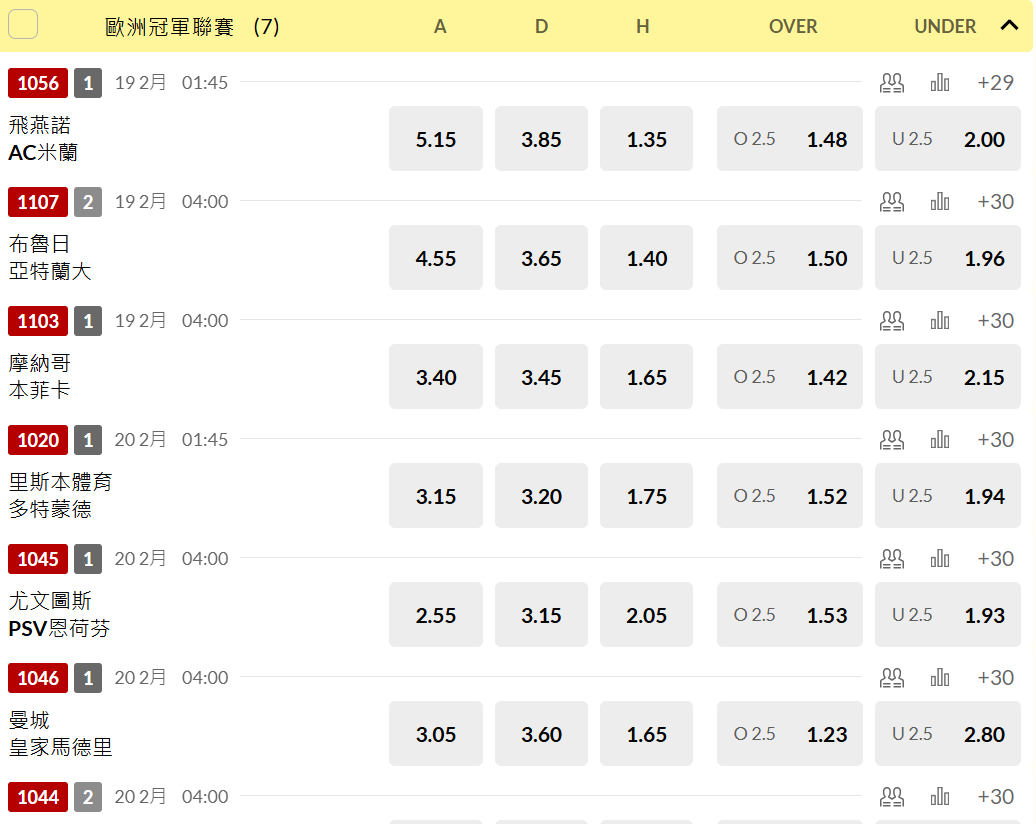Expand +30 more markets for 摩納哥 match
Screen dimensions: 1036x824
(995, 321)
